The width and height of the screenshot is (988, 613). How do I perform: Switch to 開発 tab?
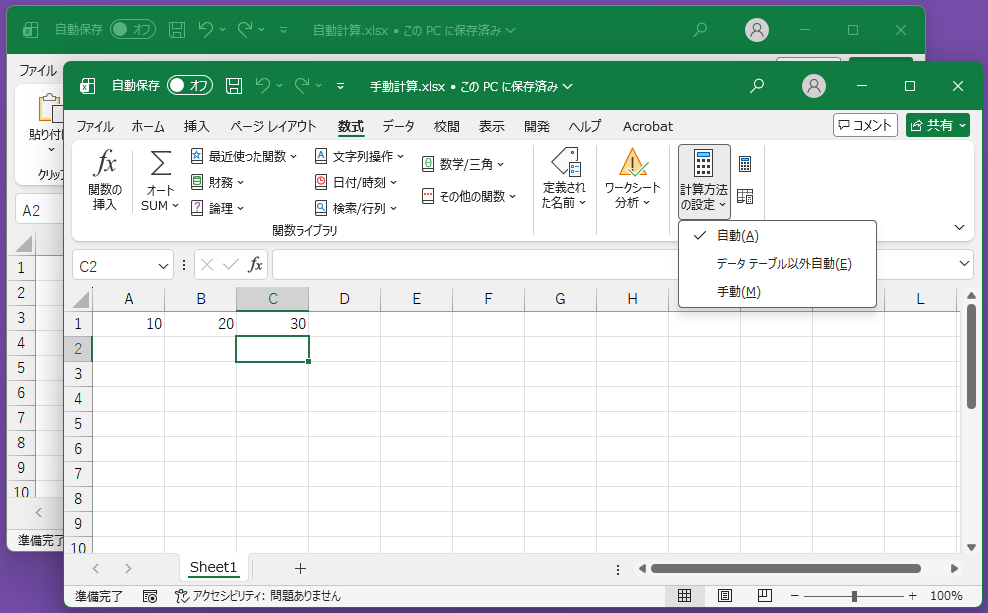[537, 126]
